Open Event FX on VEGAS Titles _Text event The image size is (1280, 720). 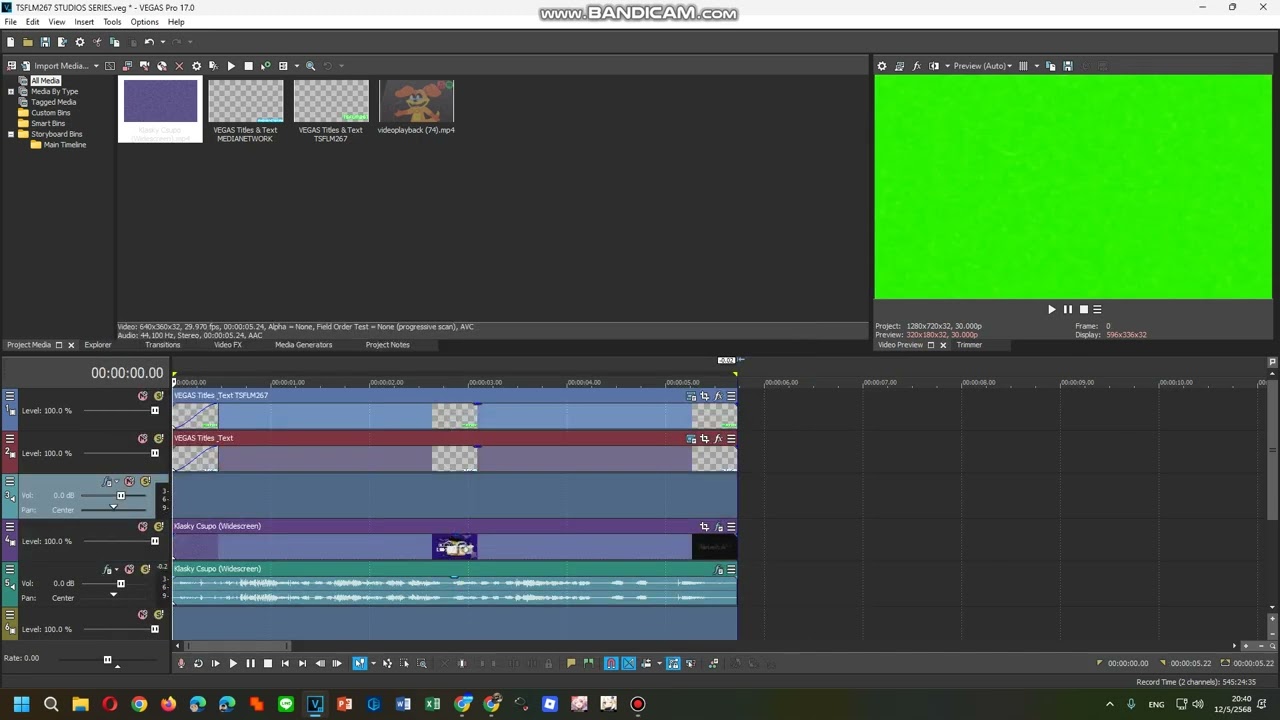[718, 439]
